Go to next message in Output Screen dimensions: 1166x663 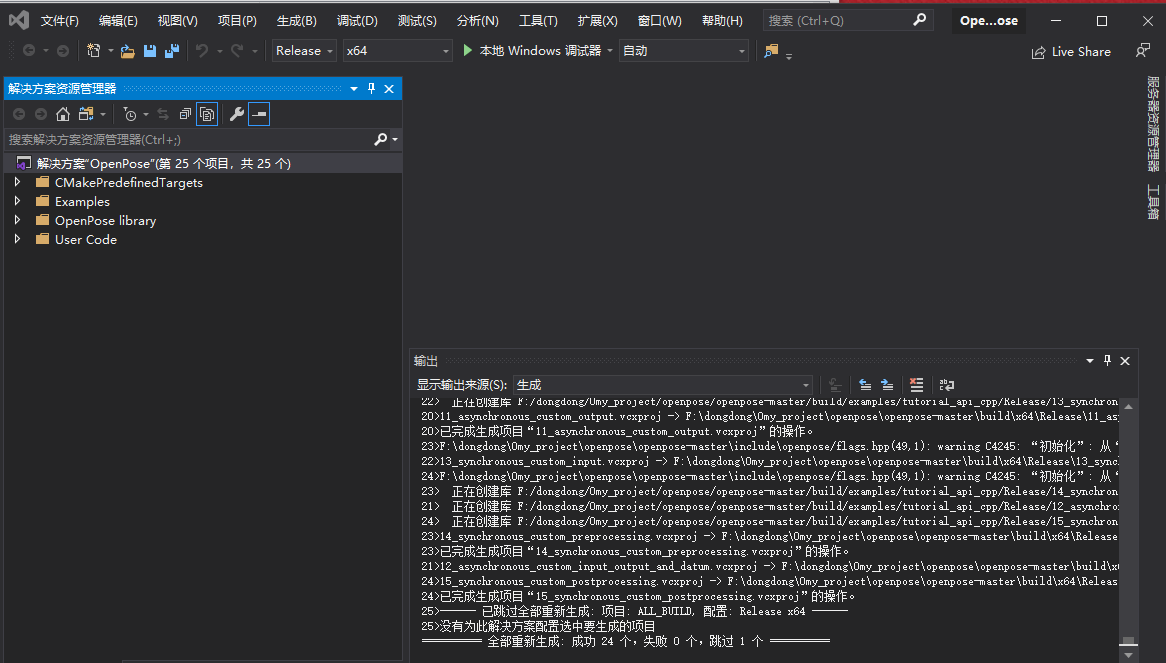point(887,384)
